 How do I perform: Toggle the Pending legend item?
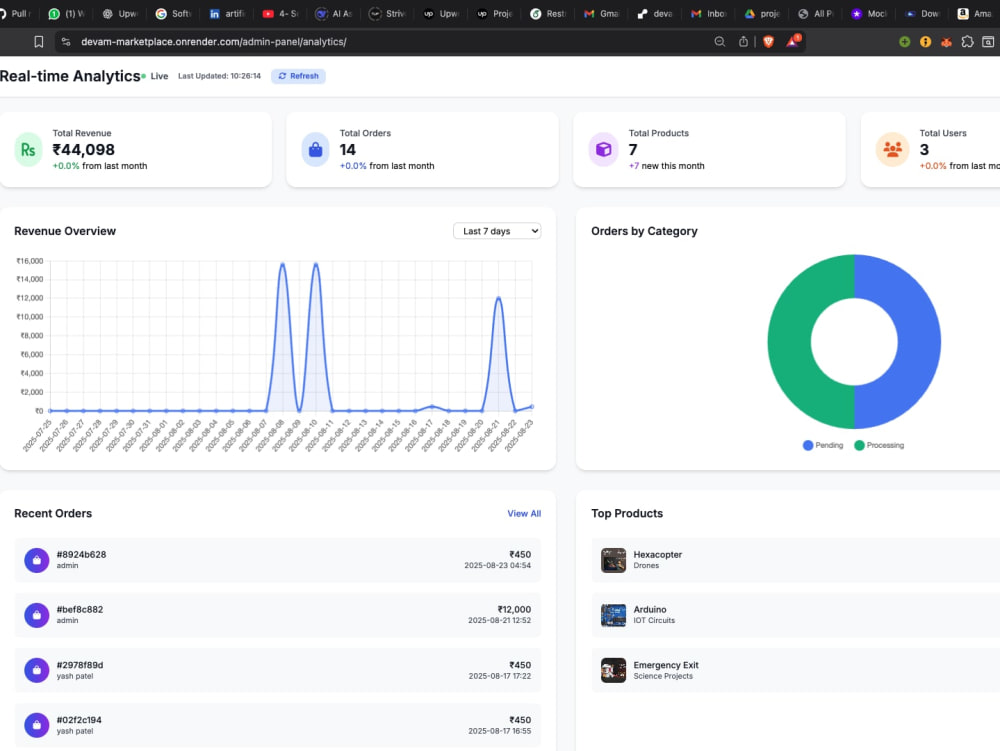pos(823,445)
